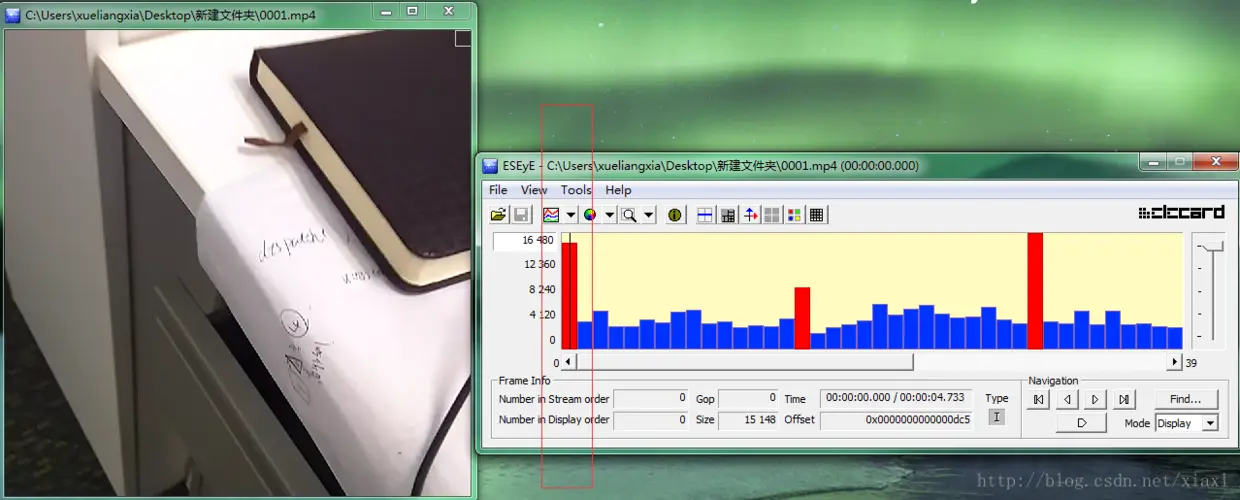
Task: Click the Size value field showing 15 148
Action: (x=748, y=420)
